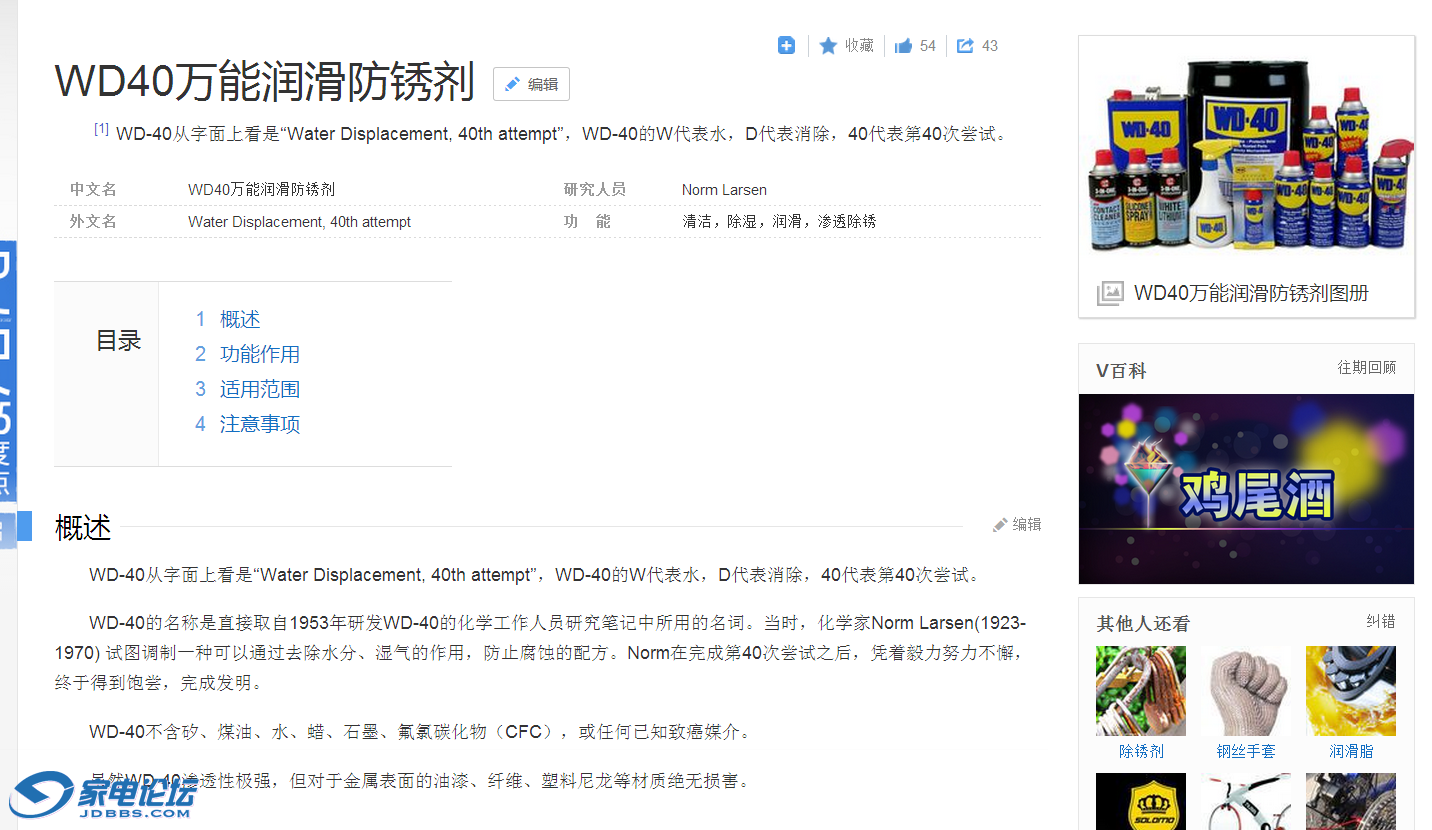Viewport: 1432px width, 830px height.
Task: Navigate to 注意事项 section
Action: pyautogui.click(x=260, y=424)
